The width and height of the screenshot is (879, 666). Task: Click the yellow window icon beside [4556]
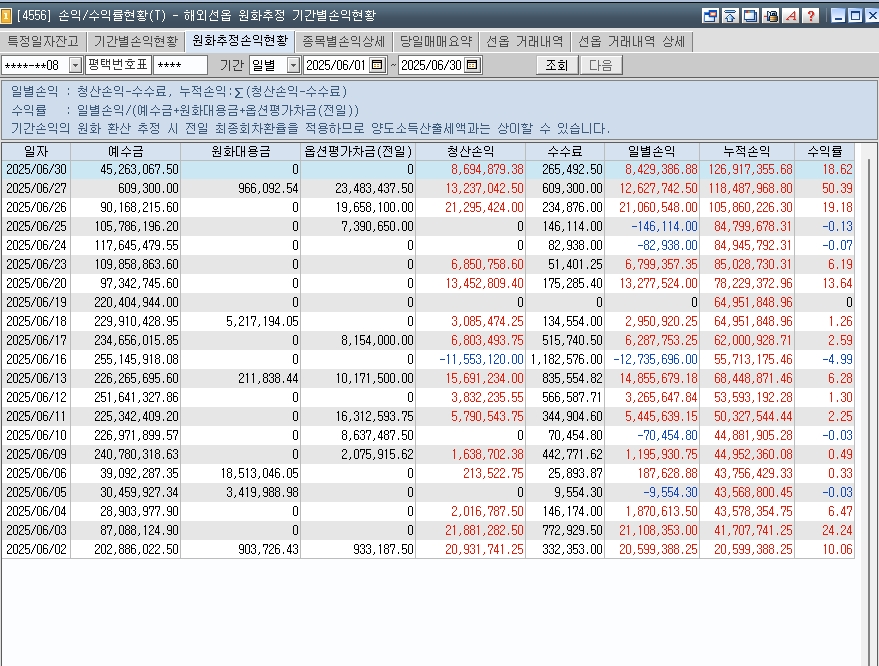[6, 15]
